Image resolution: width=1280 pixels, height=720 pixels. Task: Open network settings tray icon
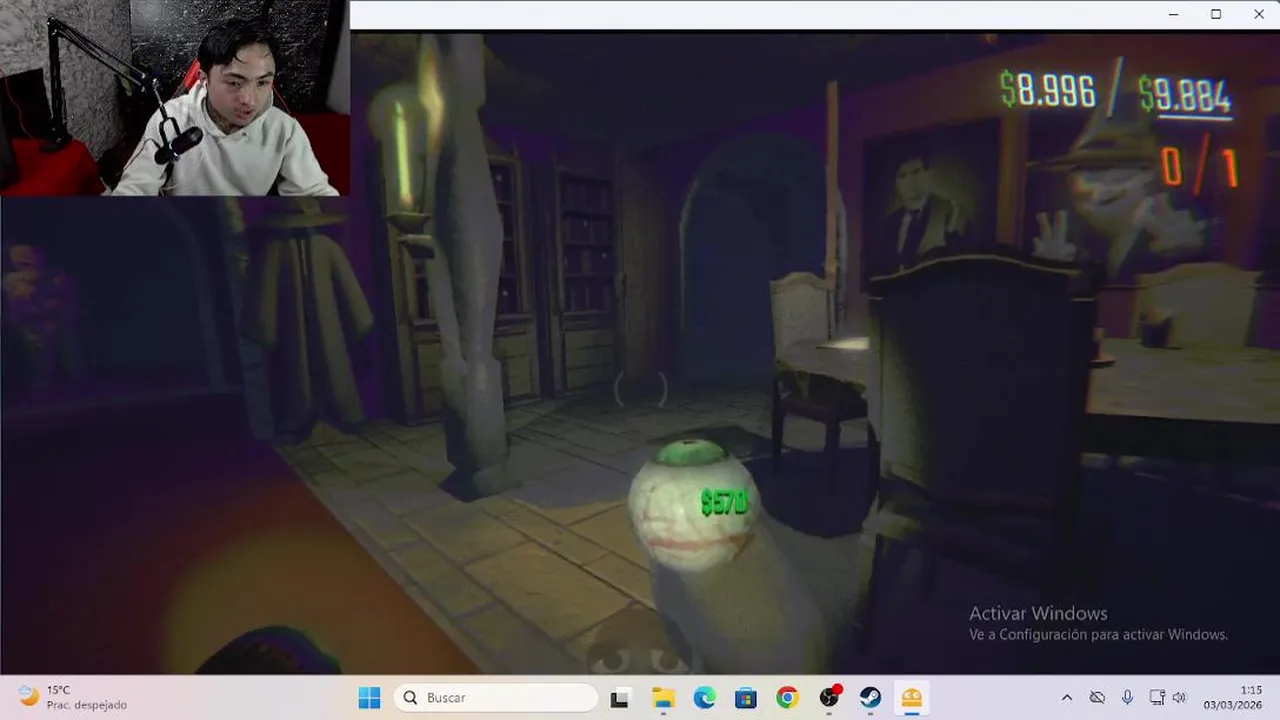click(x=1157, y=697)
